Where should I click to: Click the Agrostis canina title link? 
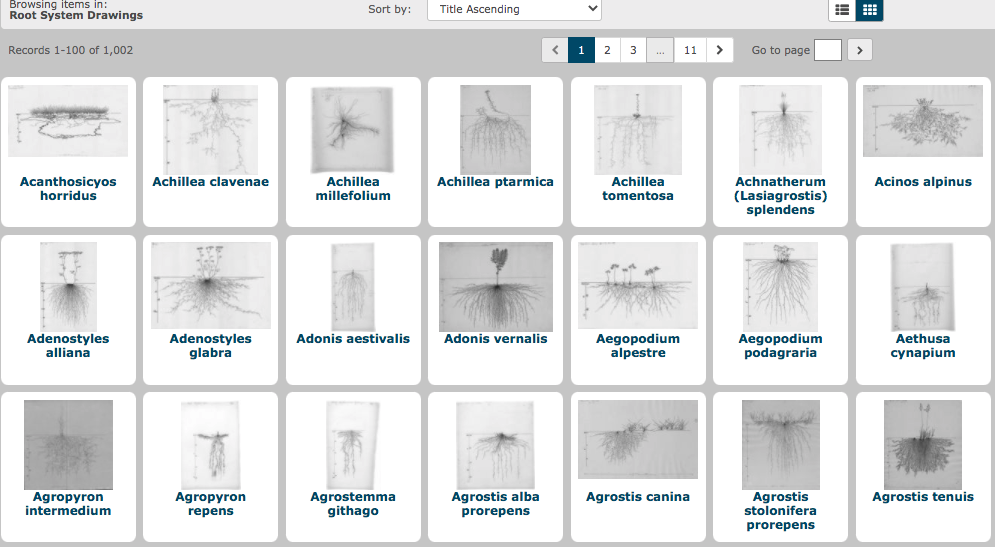point(638,497)
